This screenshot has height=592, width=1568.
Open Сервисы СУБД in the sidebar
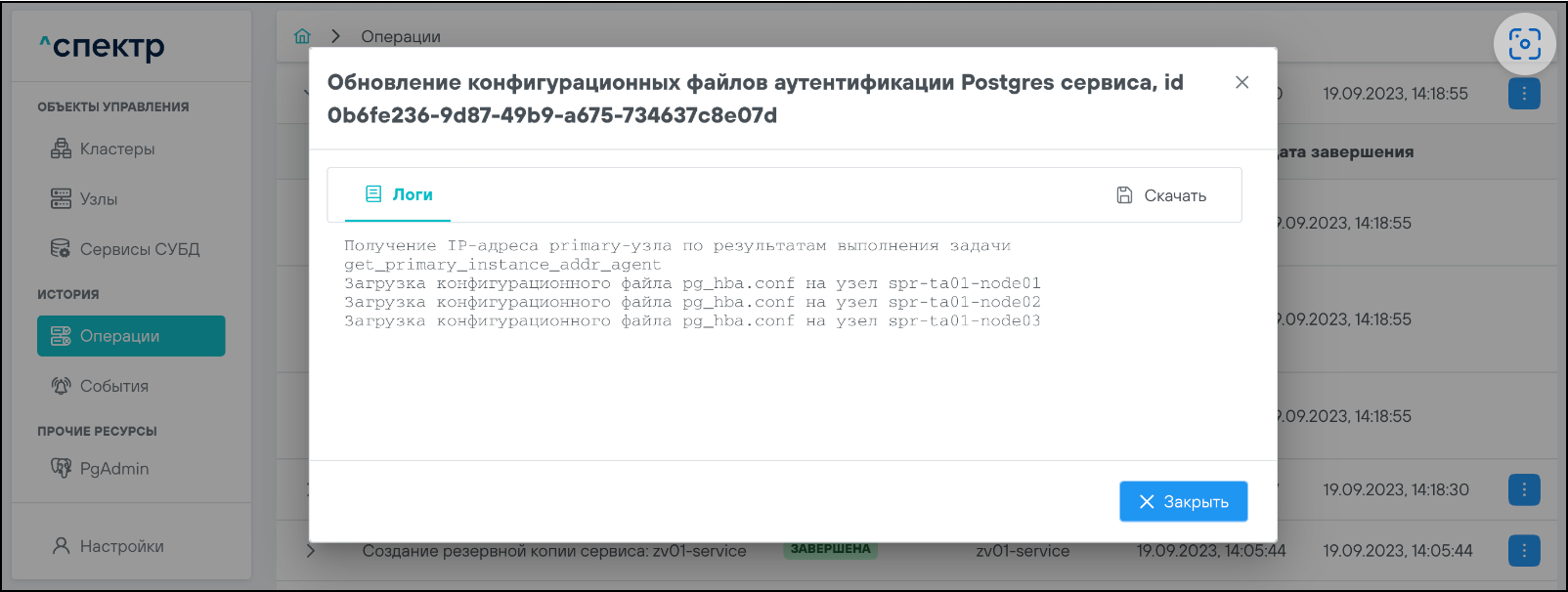(x=131, y=249)
